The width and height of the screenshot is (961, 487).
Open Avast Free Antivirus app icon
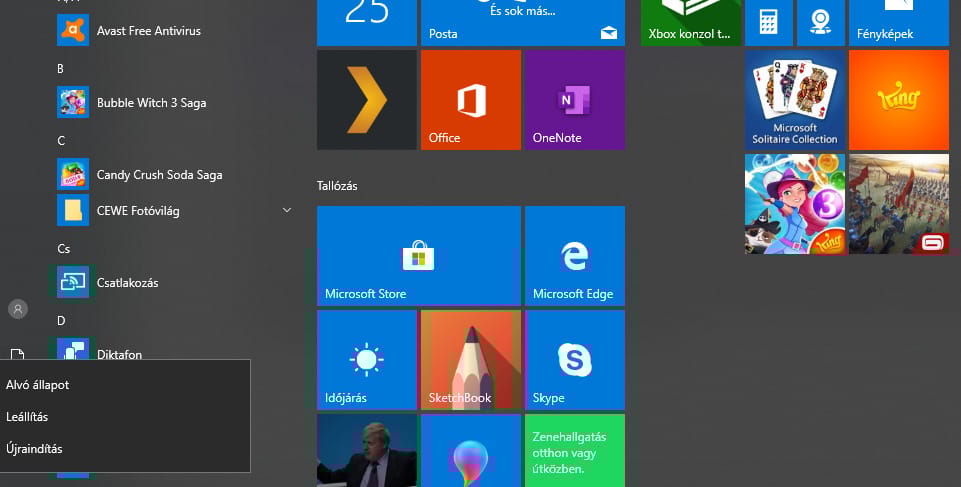point(73,30)
